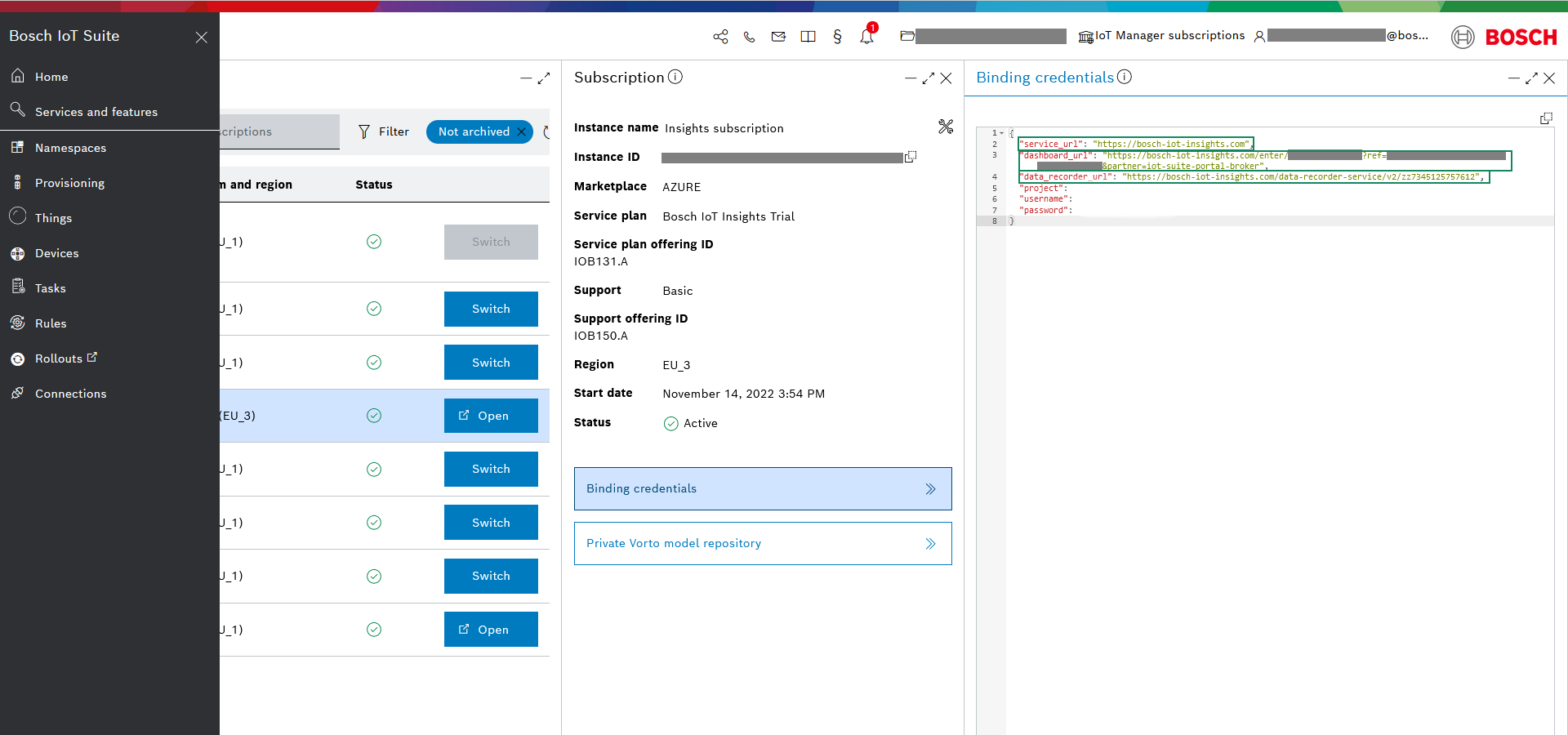The image size is (1568, 735).
Task: Click the legal section-sign icon
Action: (x=837, y=37)
